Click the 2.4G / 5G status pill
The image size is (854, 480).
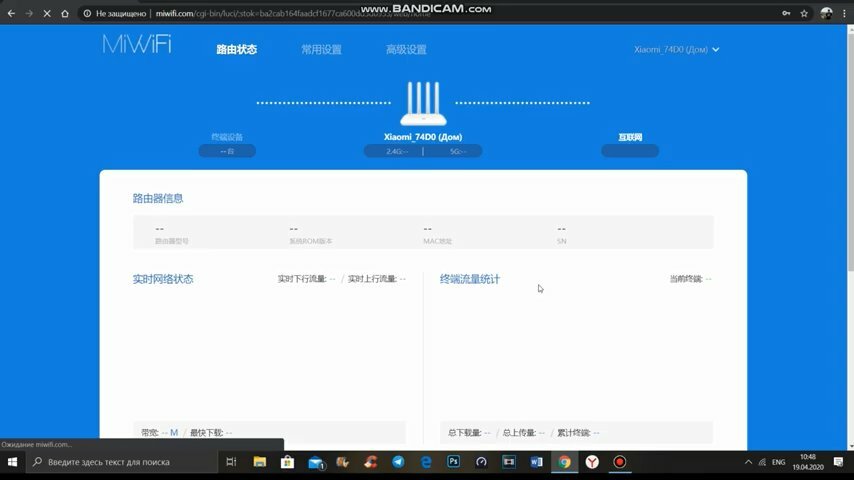(x=423, y=151)
